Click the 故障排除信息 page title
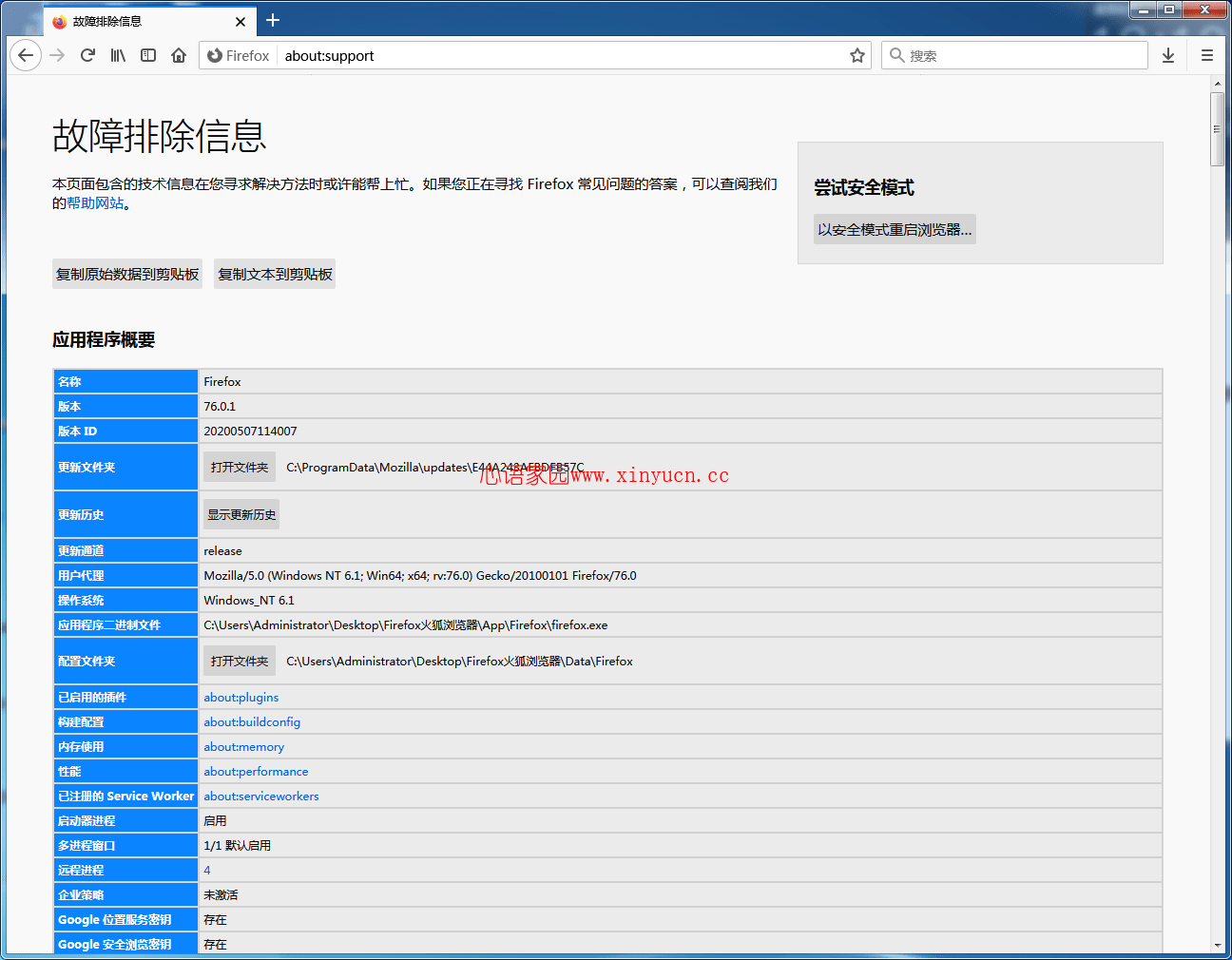This screenshot has width=1232, height=960. [160, 136]
